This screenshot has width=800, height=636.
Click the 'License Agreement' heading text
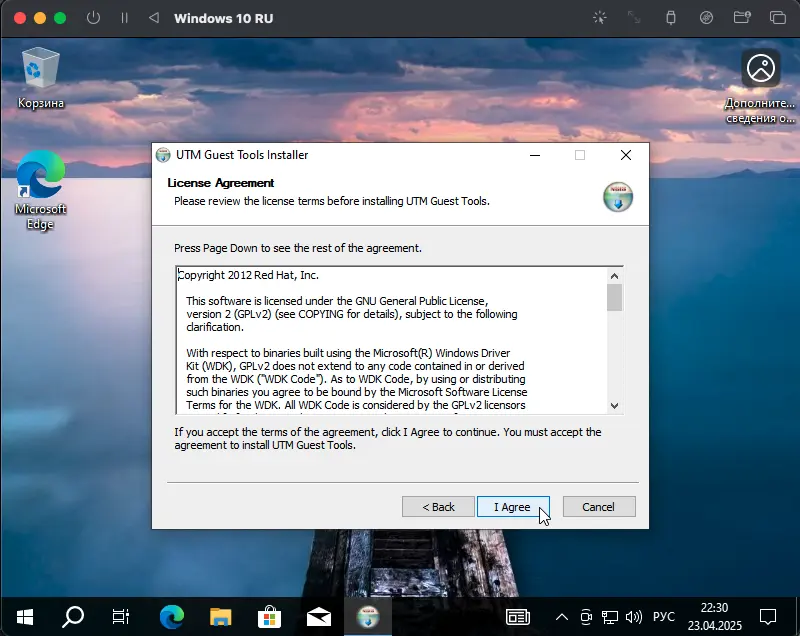click(x=220, y=183)
